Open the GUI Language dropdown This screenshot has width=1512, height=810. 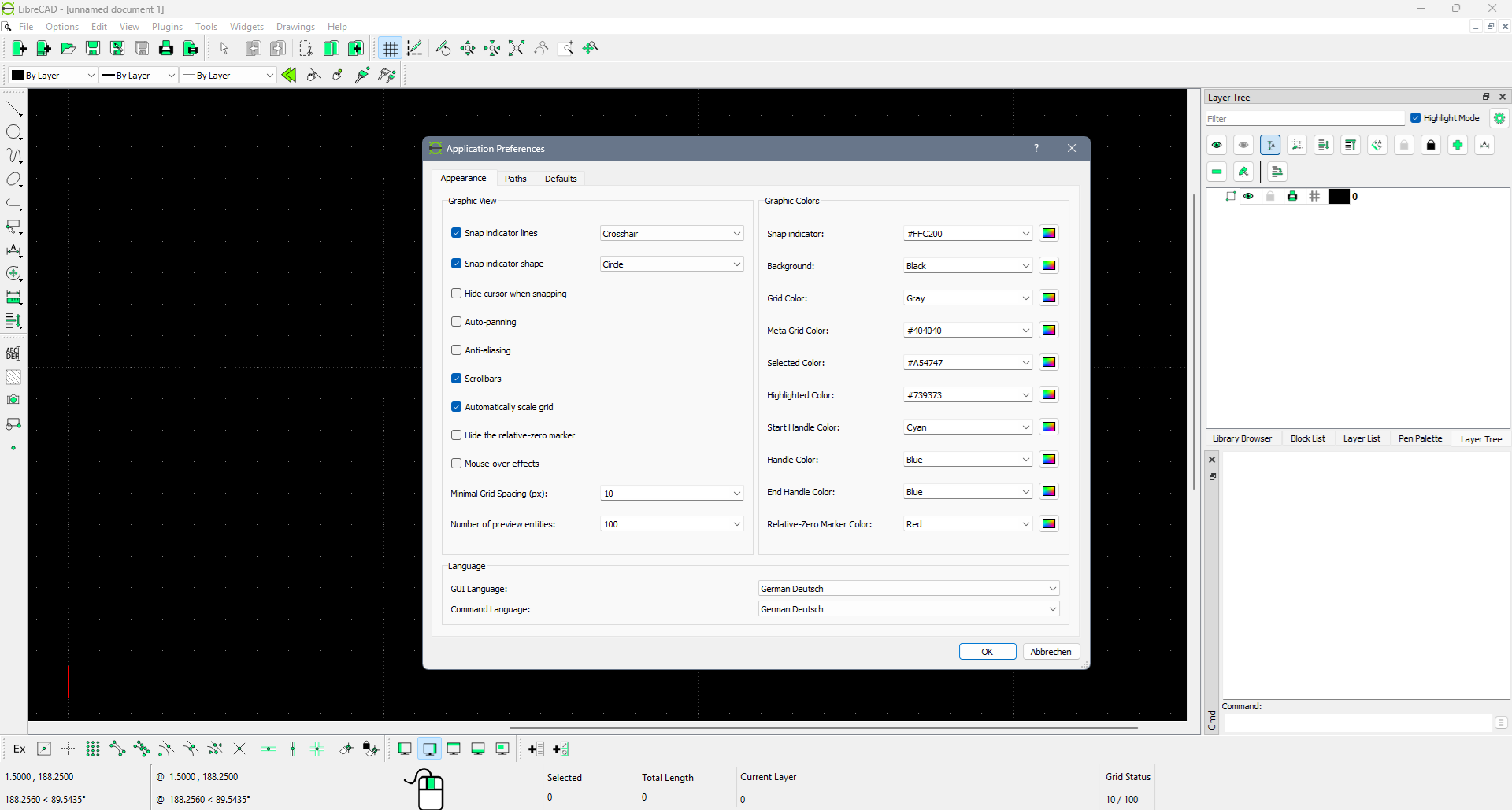point(908,589)
